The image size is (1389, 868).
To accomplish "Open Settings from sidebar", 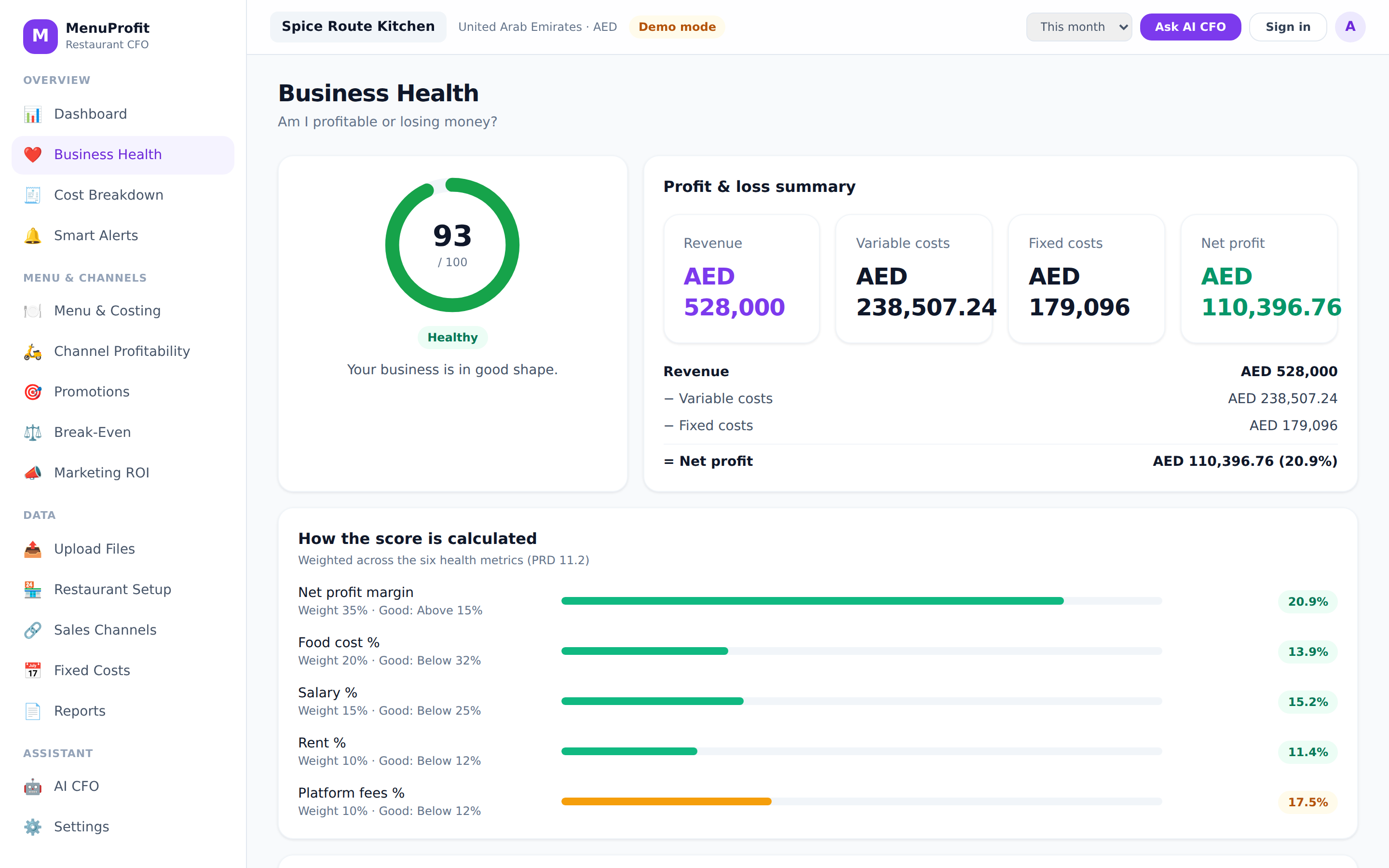I will (x=123, y=827).
